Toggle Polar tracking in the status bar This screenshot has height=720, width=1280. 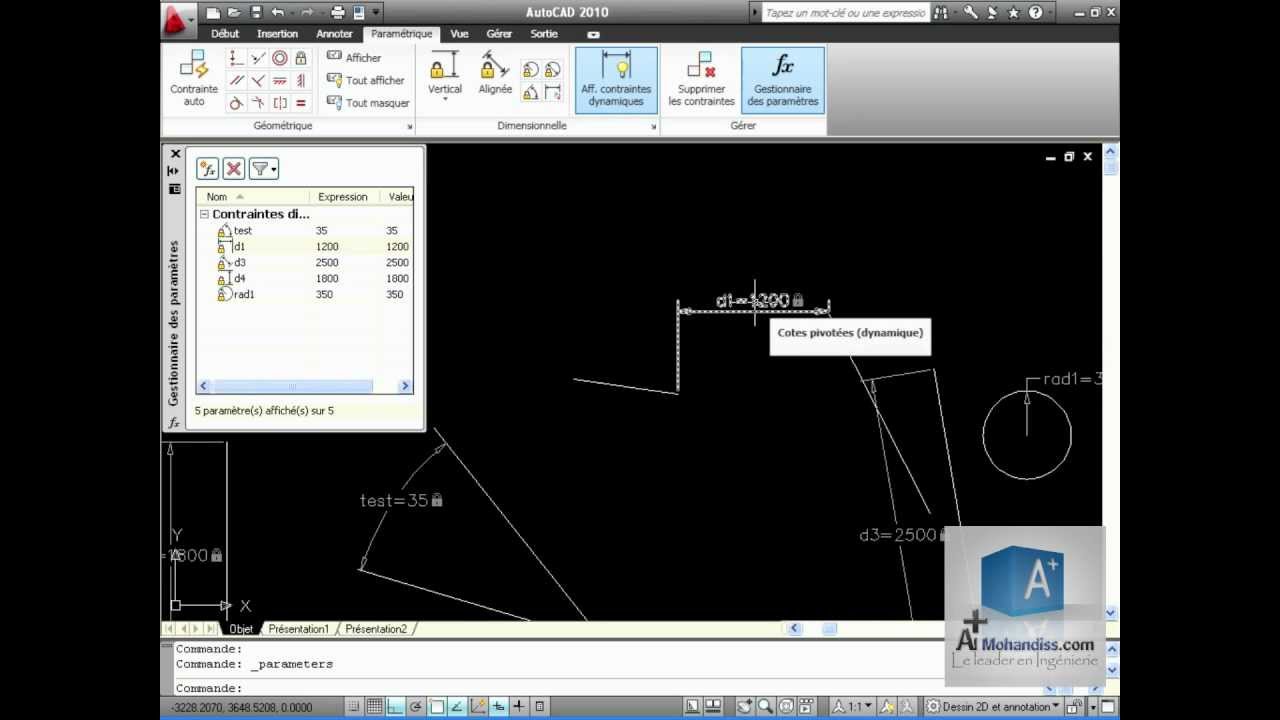point(416,707)
